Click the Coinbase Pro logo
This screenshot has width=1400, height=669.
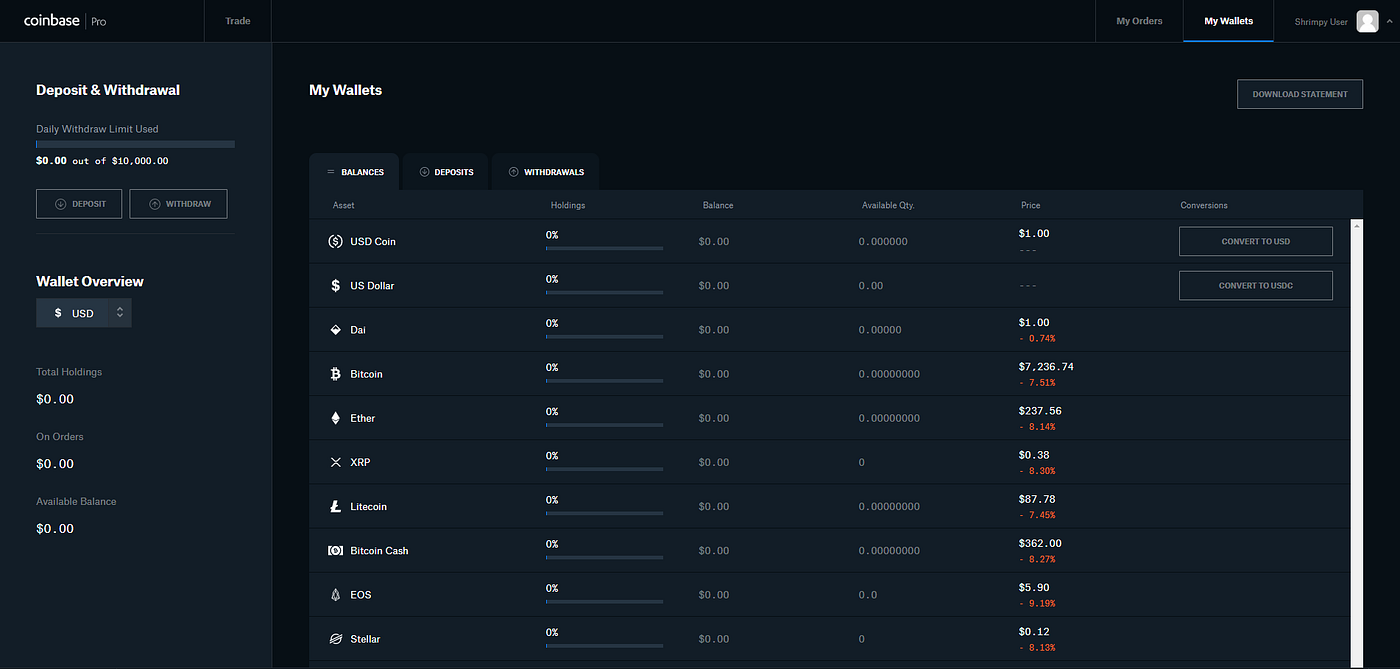[65, 21]
